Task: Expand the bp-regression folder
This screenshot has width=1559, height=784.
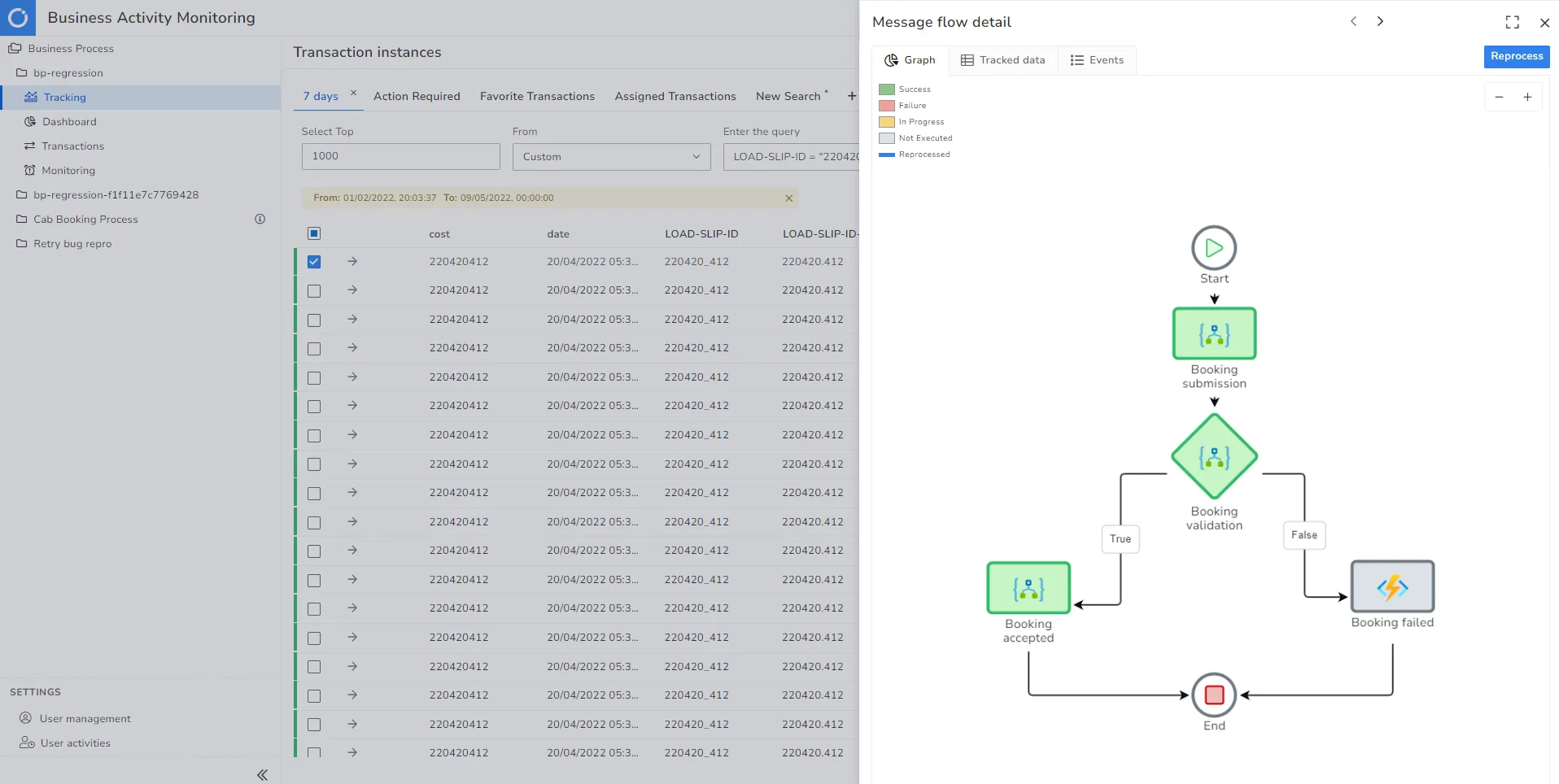Action: (68, 73)
